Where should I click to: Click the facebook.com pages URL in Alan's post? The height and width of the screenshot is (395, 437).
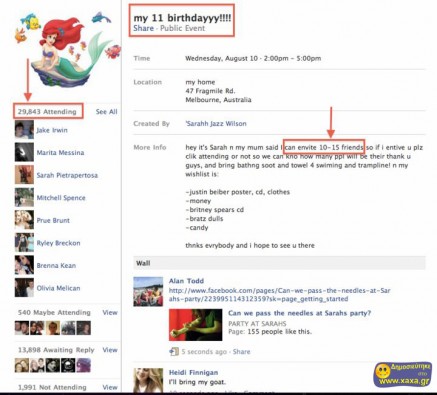click(x=280, y=295)
